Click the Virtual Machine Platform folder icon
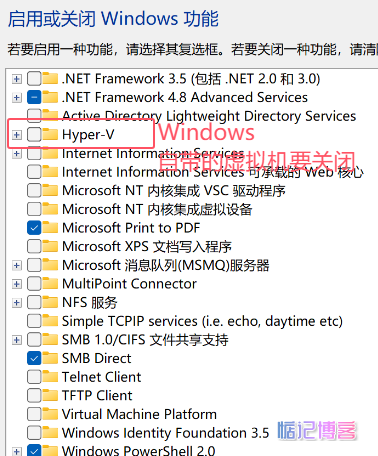Screen dimensions: 378x456 coord(50,414)
